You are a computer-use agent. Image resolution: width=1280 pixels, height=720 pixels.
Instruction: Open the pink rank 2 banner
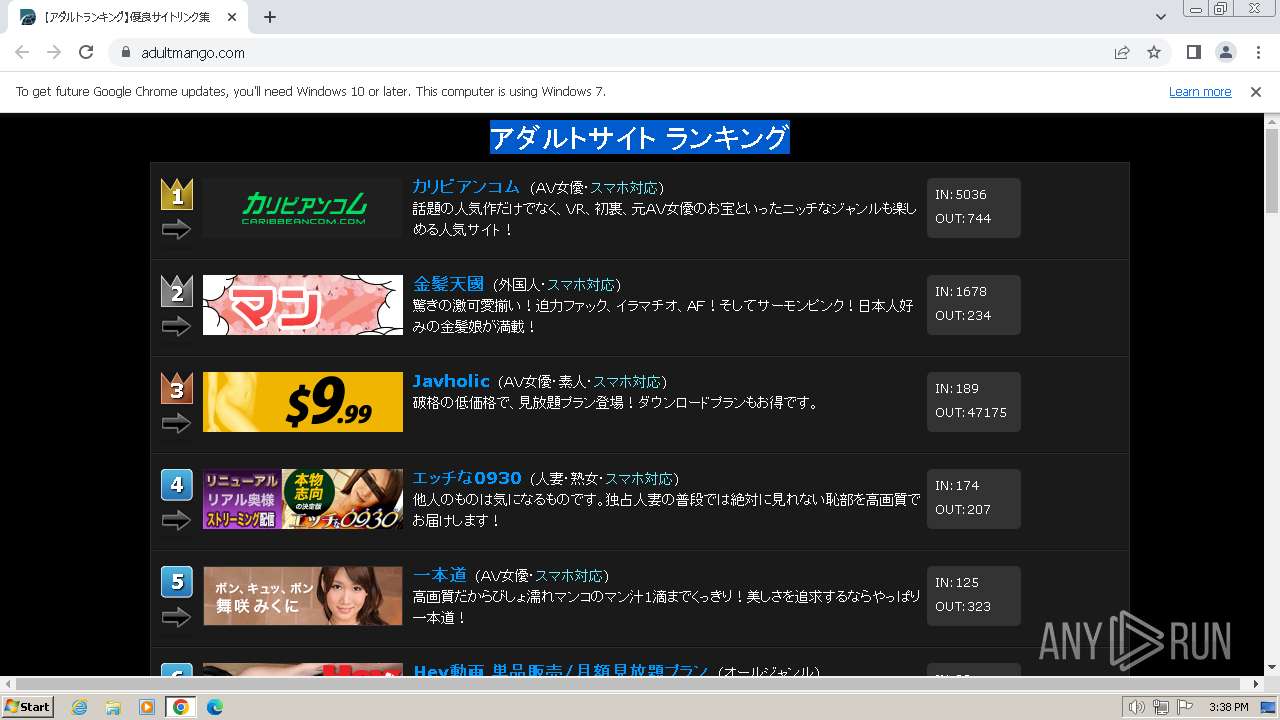point(303,305)
